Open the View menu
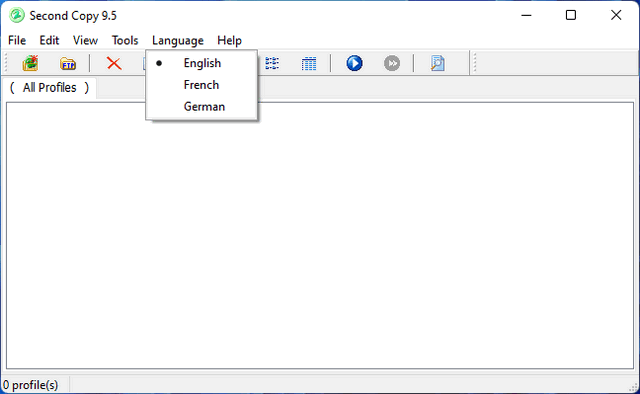 [x=85, y=40]
